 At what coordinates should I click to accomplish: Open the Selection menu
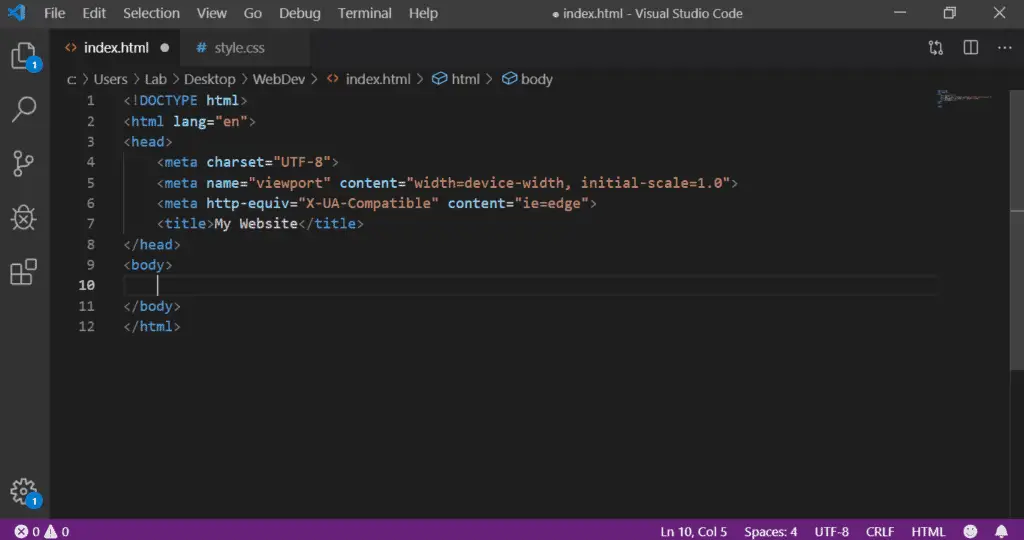(x=151, y=13)
